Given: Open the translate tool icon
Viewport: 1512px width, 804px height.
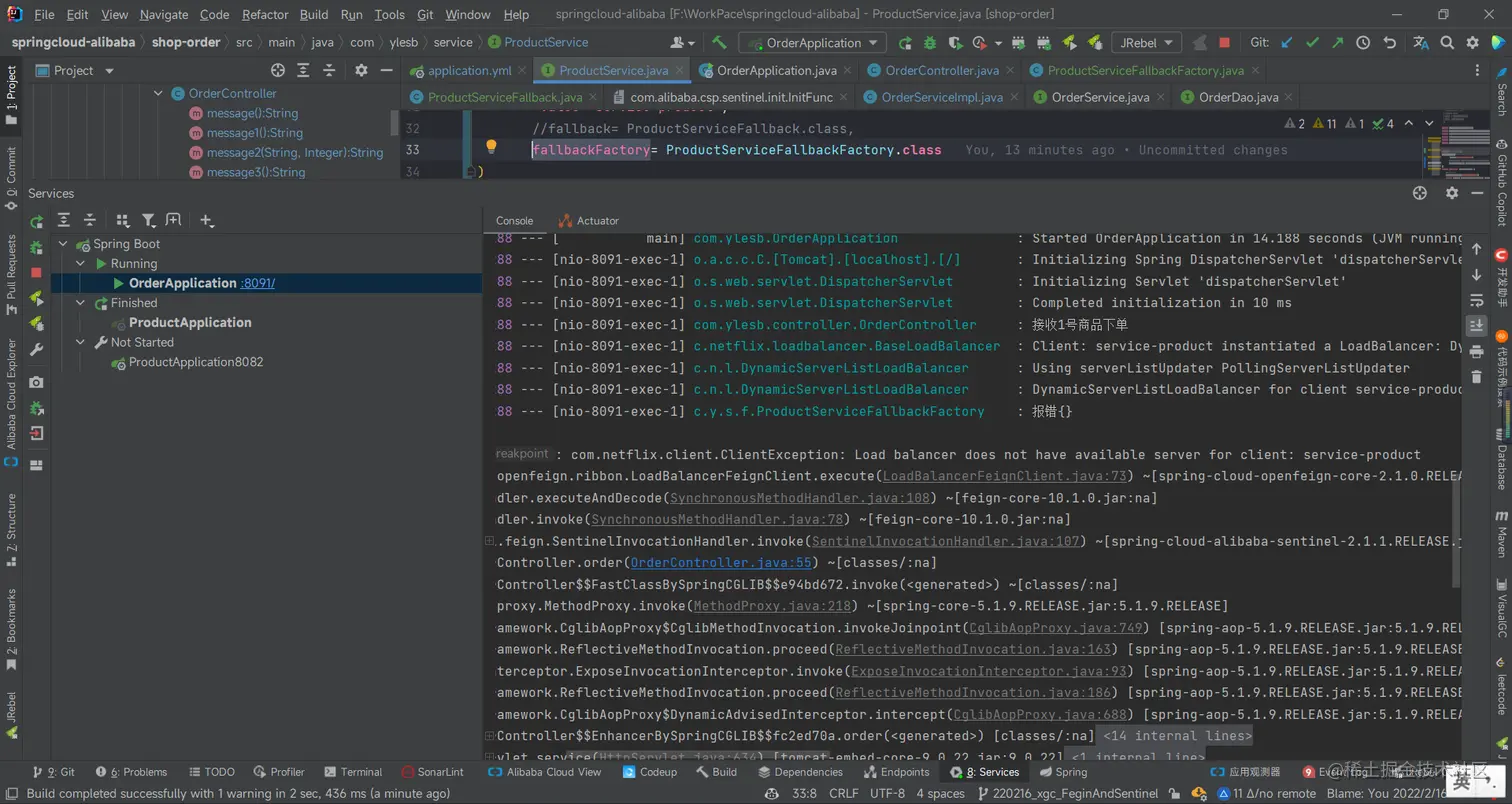Looking at the screenshot, I should 1421,43.
